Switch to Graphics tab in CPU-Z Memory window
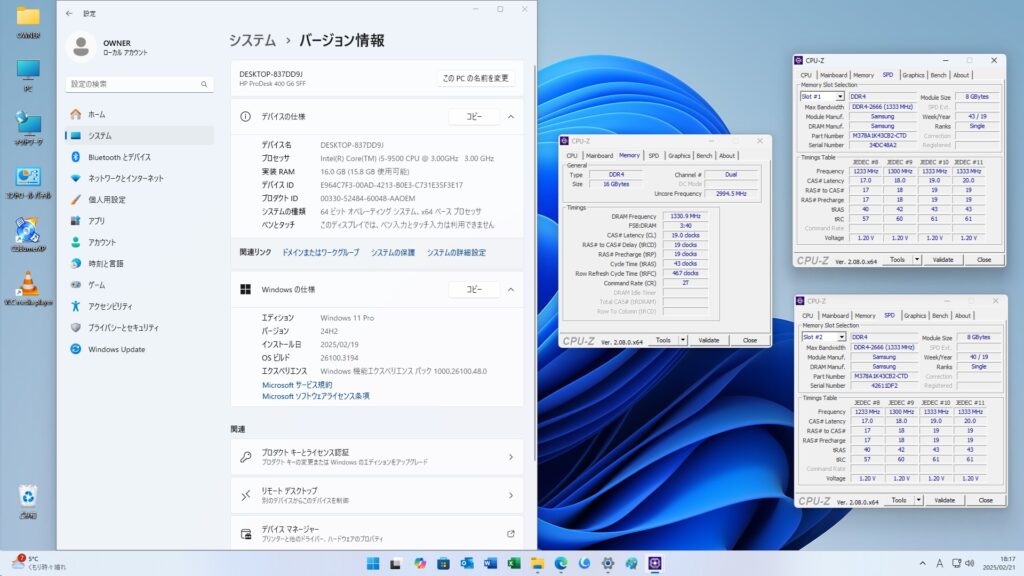Image resolution: width=1024 pixels, height=576 pixels. point(679,156)
